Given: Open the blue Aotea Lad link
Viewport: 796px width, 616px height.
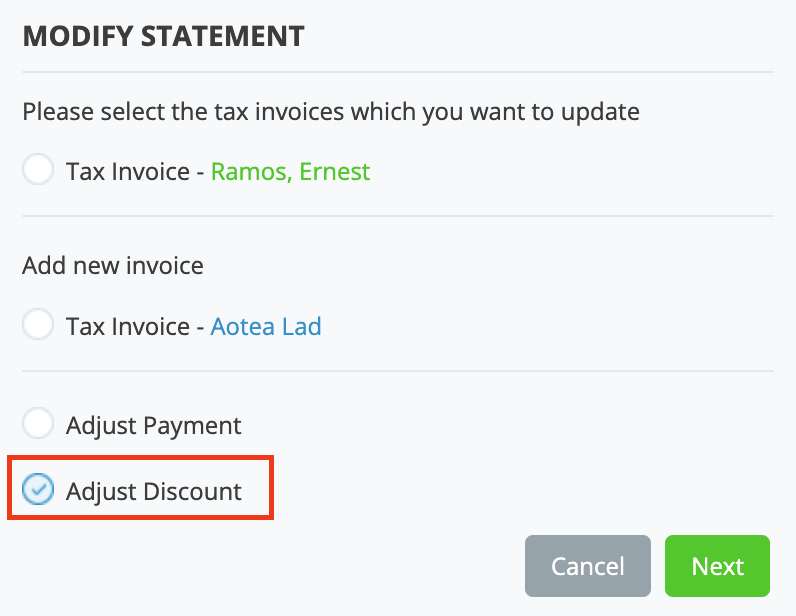Looking at the screenshot, I should coord(266,326).
